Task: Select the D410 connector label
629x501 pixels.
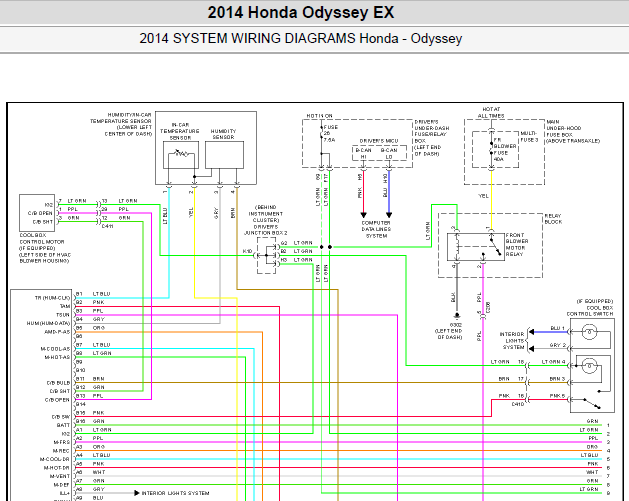Action: pos(518,404)
